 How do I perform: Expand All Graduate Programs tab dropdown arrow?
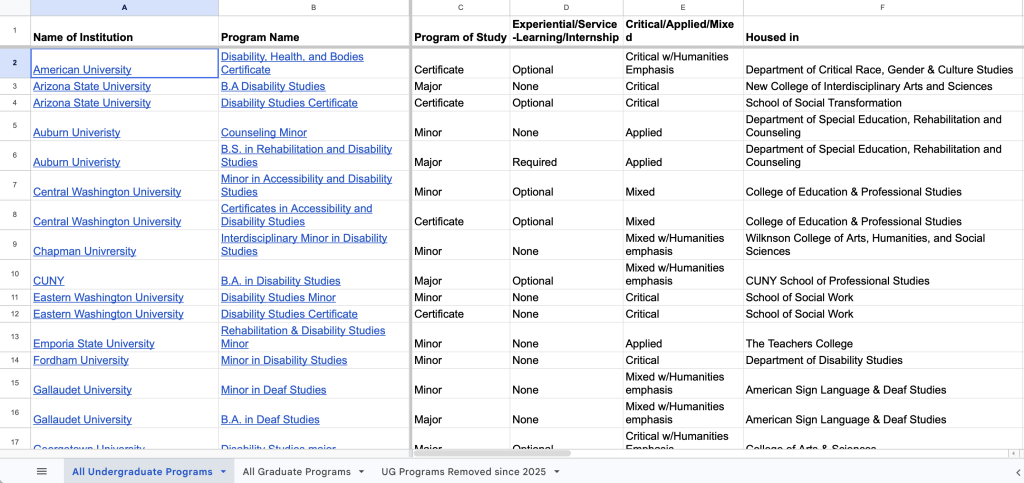[361, 471]
